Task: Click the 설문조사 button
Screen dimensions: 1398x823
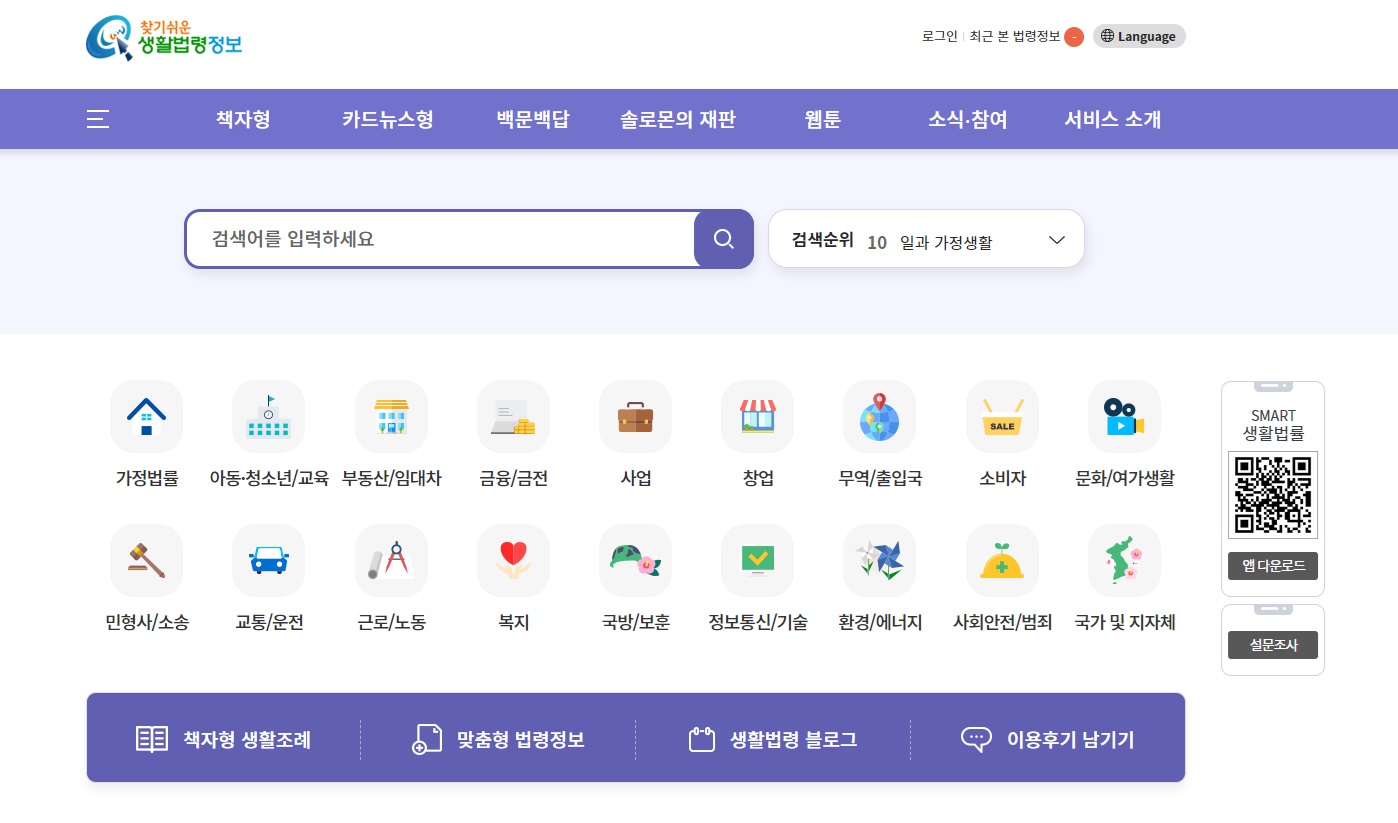Action: click(1272, 645)
